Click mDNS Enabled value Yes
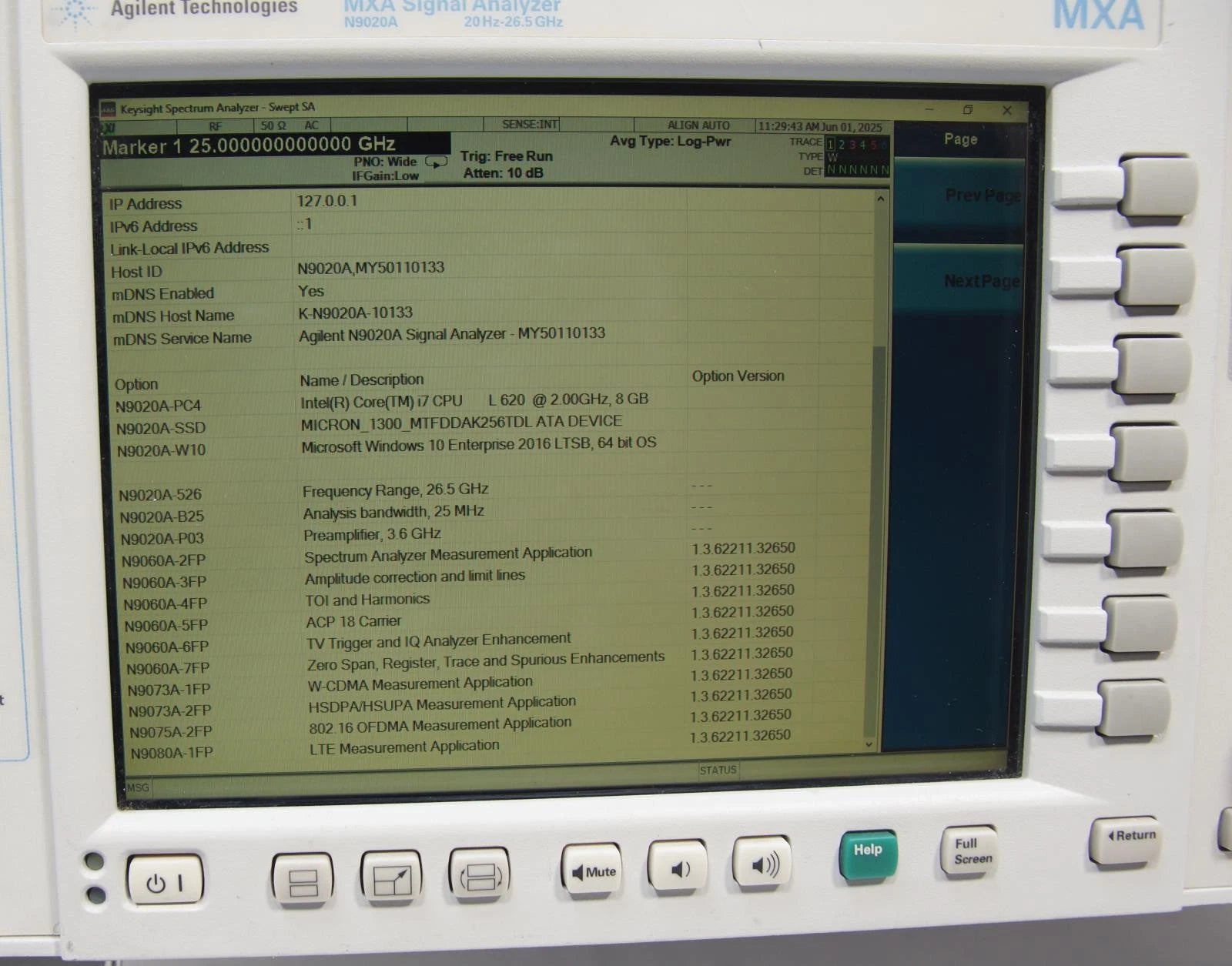Image resolution: width=1232 pixels, height=966 pixels. pos(311,292)
